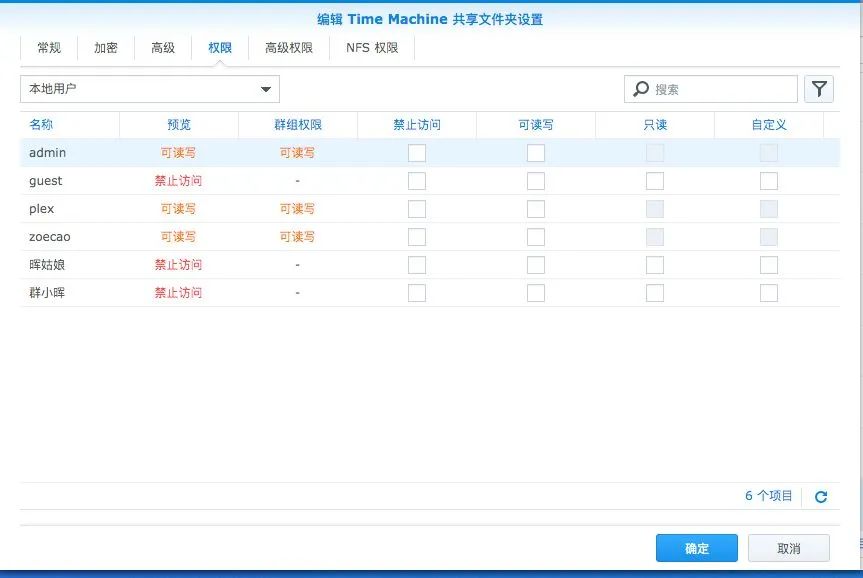
Task: Check 禁止访问 for 晖姑娘
Action: click(417, 265)
